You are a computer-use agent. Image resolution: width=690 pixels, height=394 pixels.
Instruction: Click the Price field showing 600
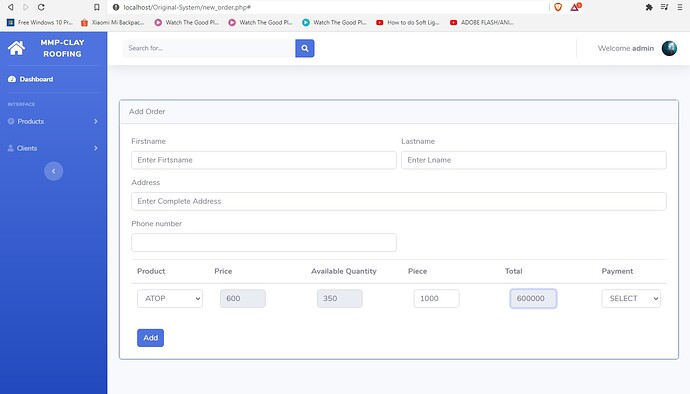[x=243, y=298]
